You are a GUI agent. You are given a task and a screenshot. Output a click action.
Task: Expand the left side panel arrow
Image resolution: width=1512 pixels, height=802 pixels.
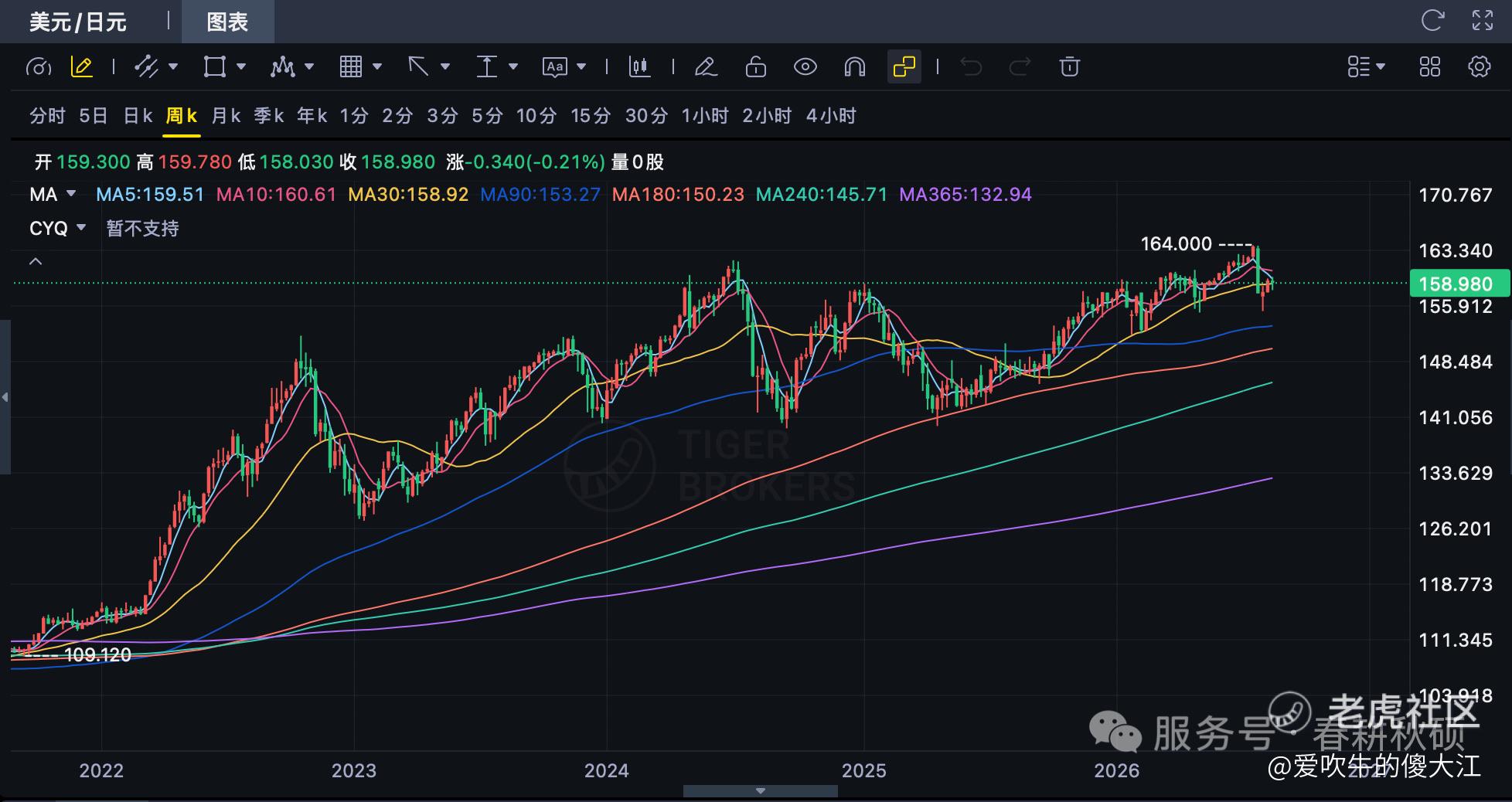click(x=5, y=397)
